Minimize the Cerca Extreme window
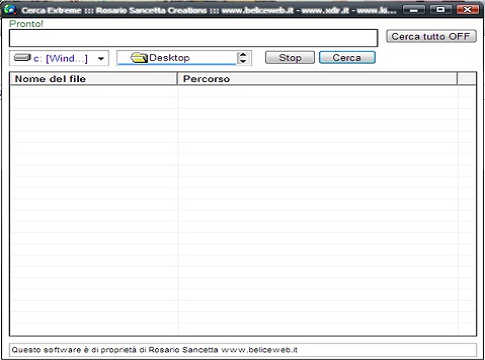The height and width of the screenshot is (360, 485). click(414, 10)
